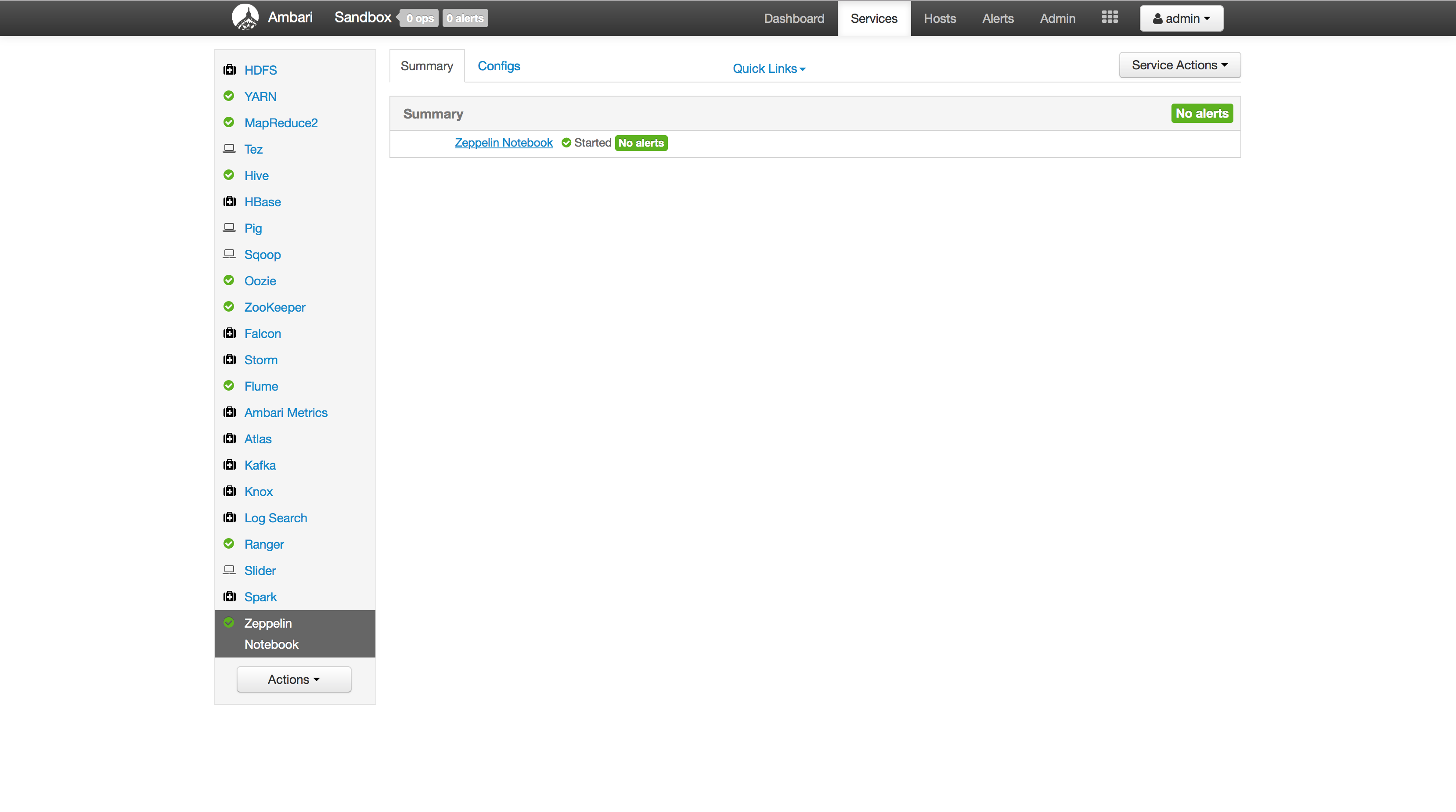Open the Ambari views grid icon
Viewport: 1456px width, 812px height.
1110,18
